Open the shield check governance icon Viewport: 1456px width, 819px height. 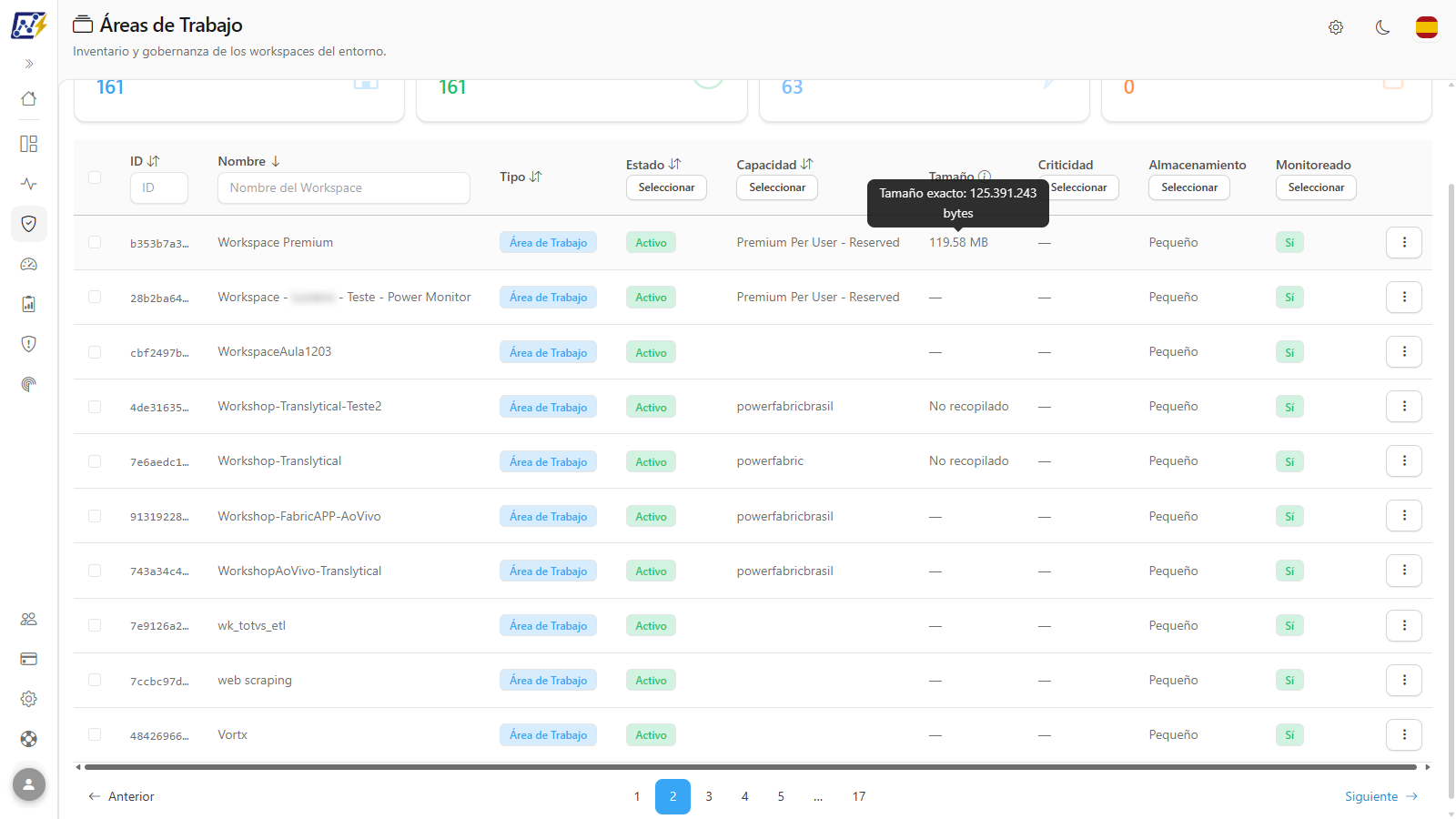[29, 224]
